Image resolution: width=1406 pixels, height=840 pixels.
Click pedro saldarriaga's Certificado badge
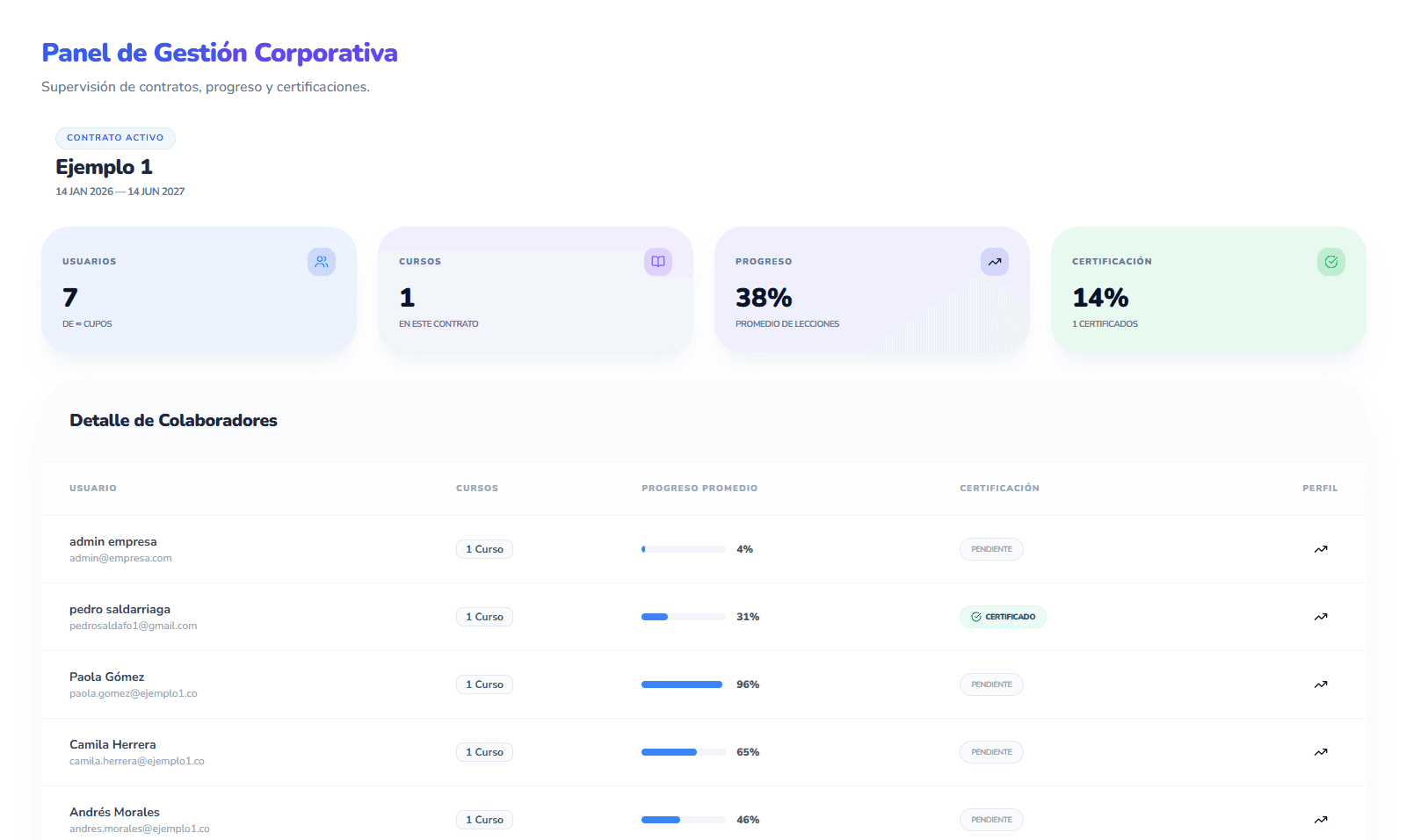[1003, 617]
